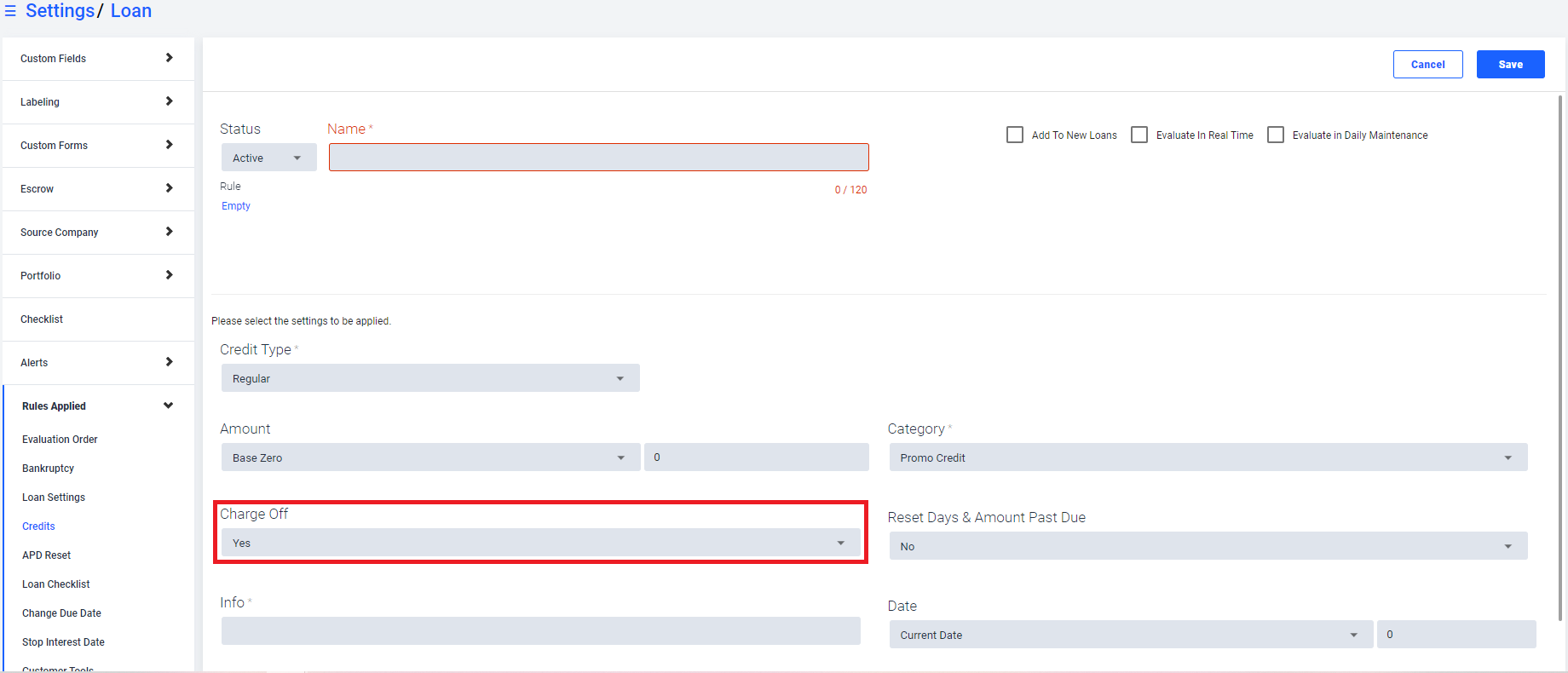Click the Info input field

(541, 631)
